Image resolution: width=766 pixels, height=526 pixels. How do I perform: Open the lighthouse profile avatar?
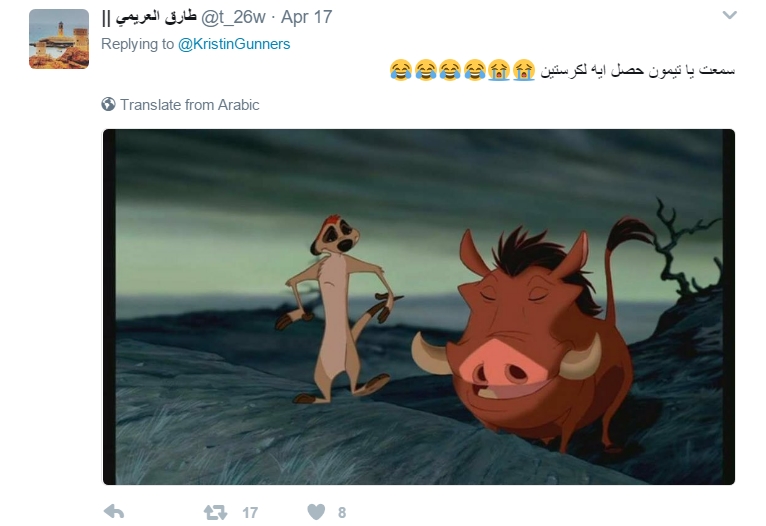[x=59, y=39]
